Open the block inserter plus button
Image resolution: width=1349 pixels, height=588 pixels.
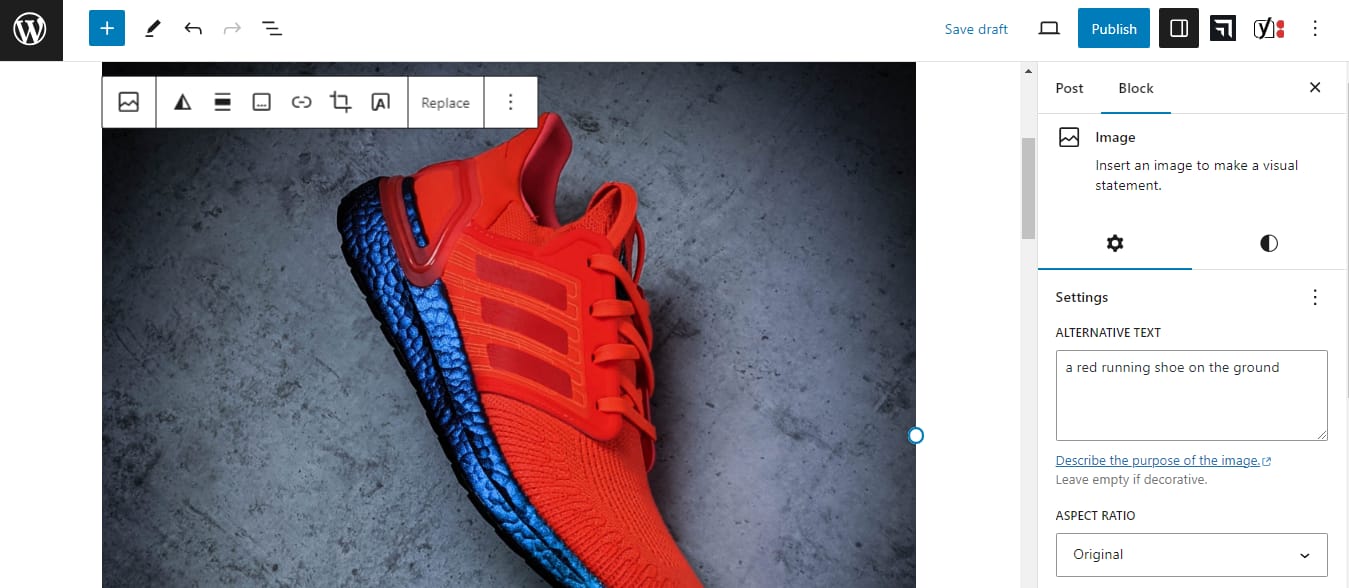click(107, 29)
